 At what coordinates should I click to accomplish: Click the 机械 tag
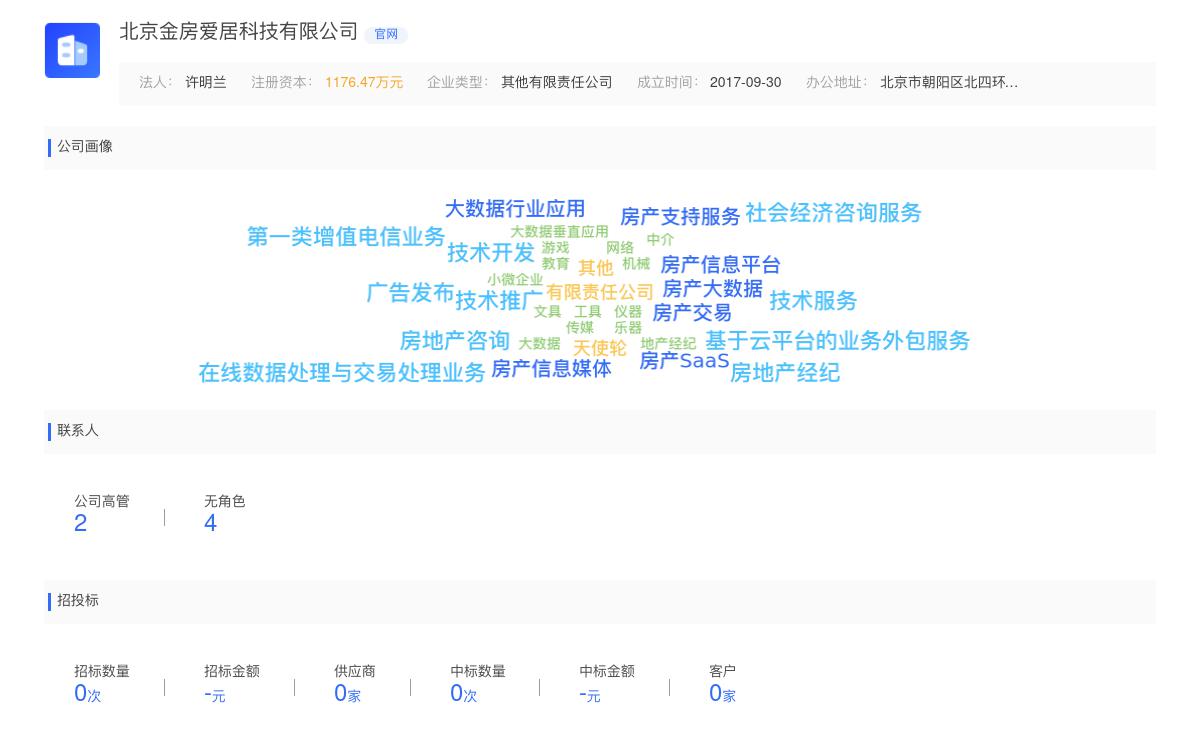[636, 264]
